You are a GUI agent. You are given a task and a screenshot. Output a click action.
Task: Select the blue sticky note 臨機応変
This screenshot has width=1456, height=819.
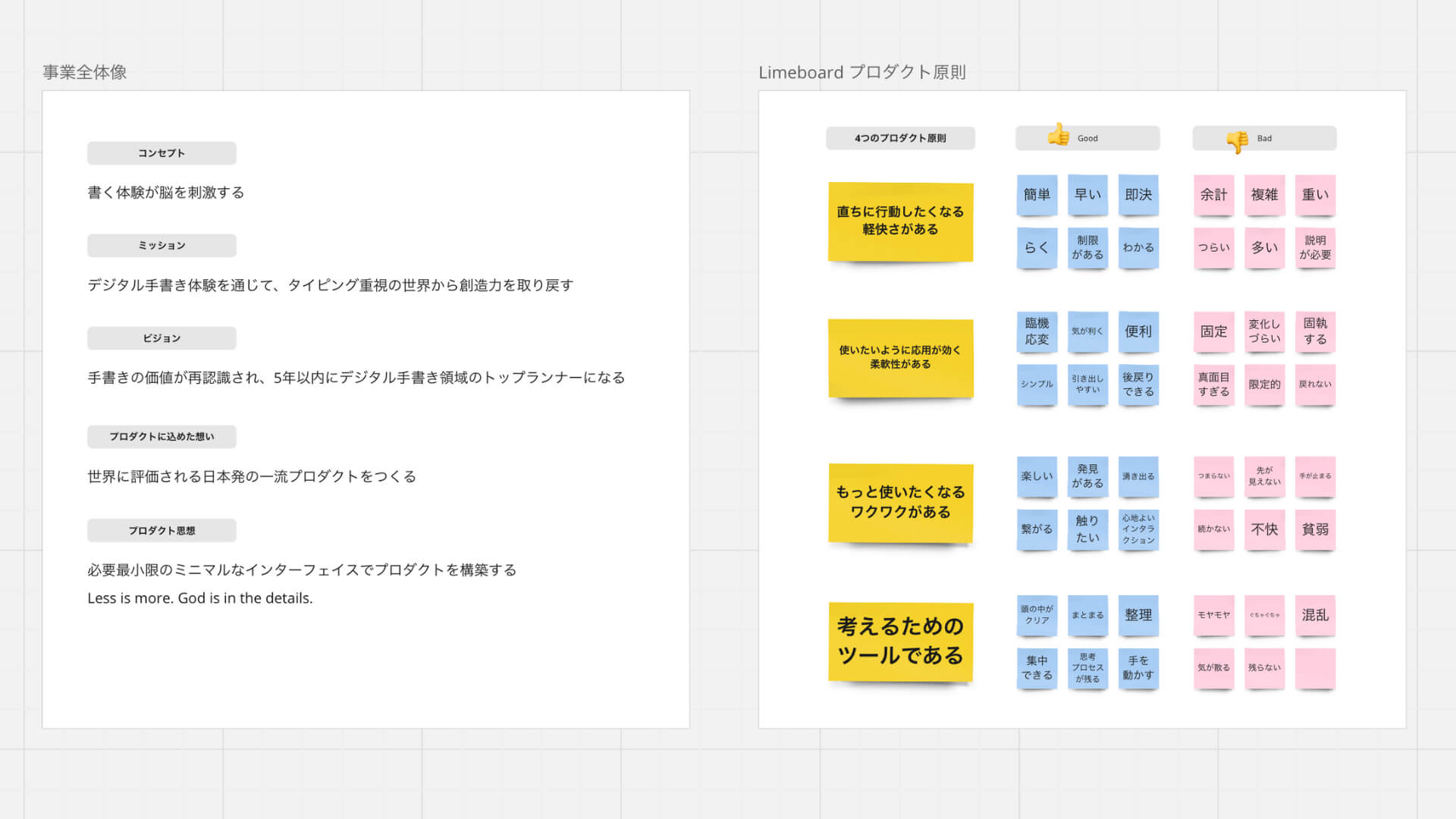(1037, 331)
